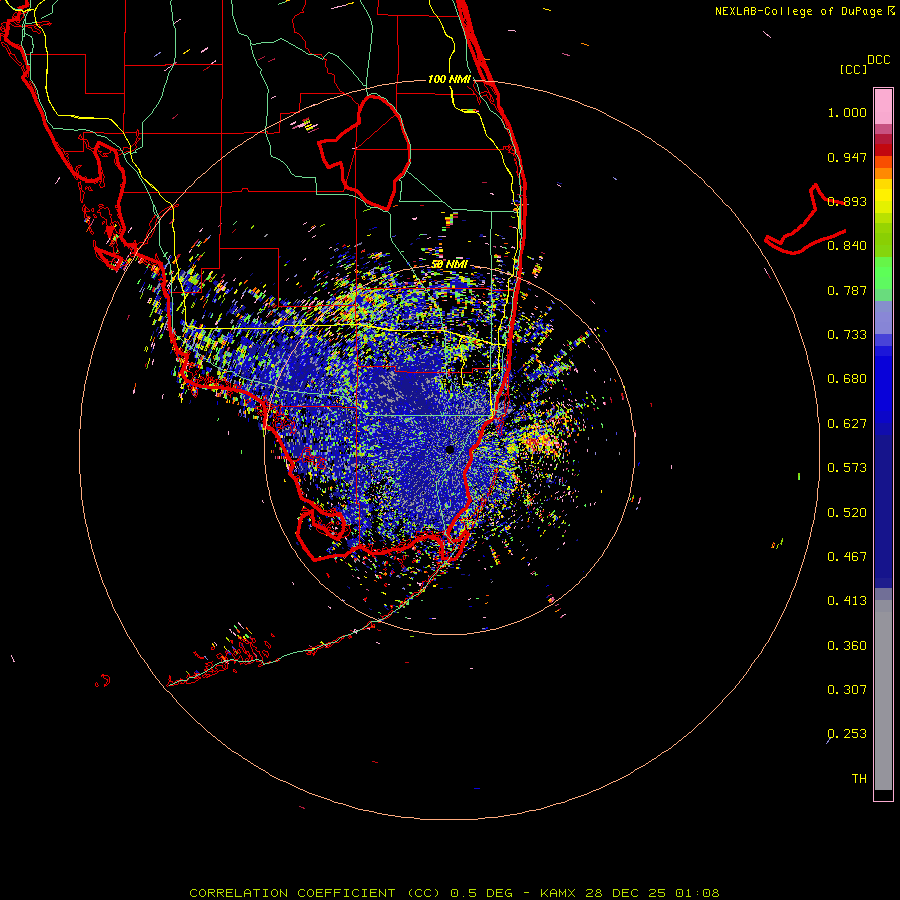Click the NEXLAB-College of DuPage credit text
Viewport: 900px width, 900px height.
click(x=798, y=11)
